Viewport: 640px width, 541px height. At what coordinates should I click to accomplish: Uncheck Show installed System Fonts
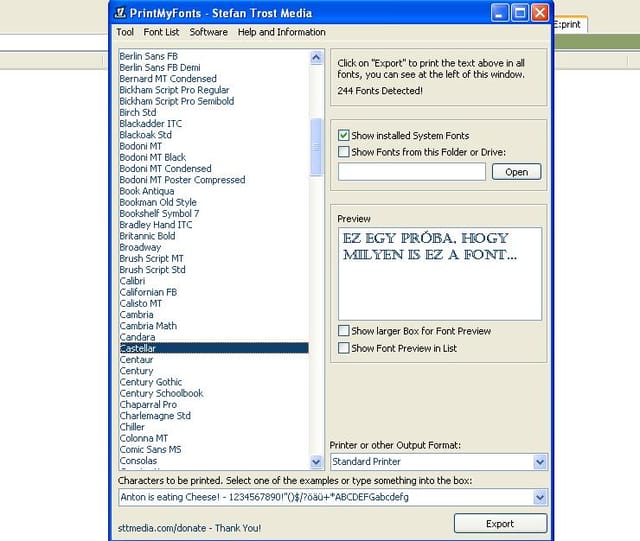344,135
